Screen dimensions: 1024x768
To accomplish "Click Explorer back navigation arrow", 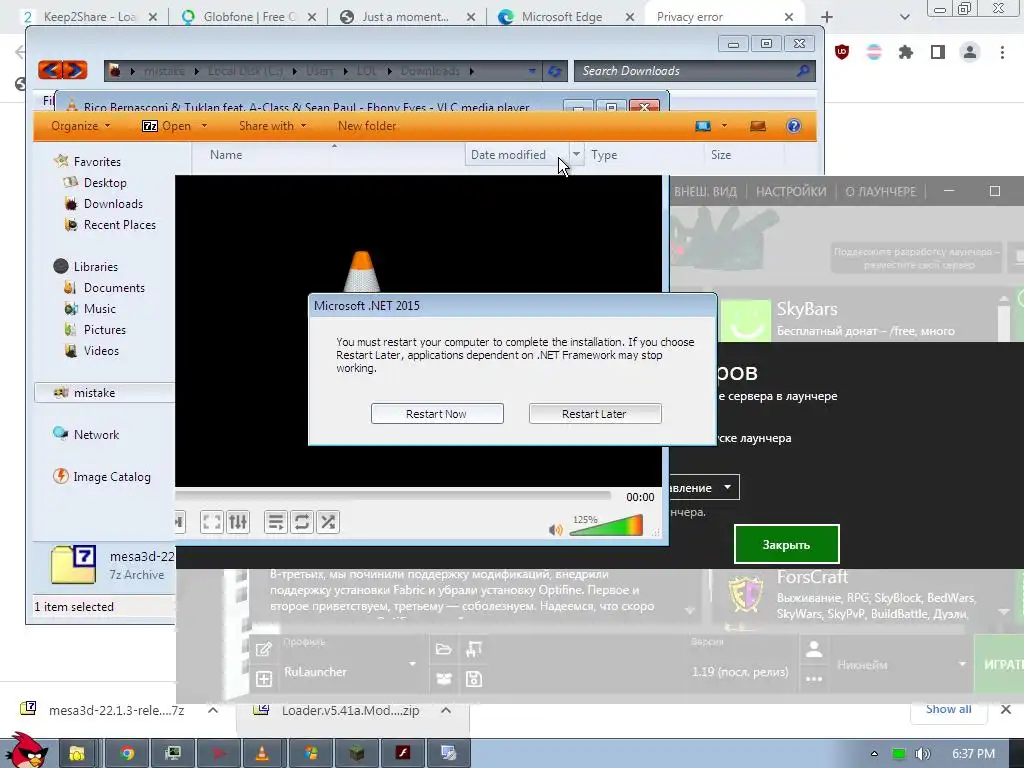I will [x=50, y=70].
